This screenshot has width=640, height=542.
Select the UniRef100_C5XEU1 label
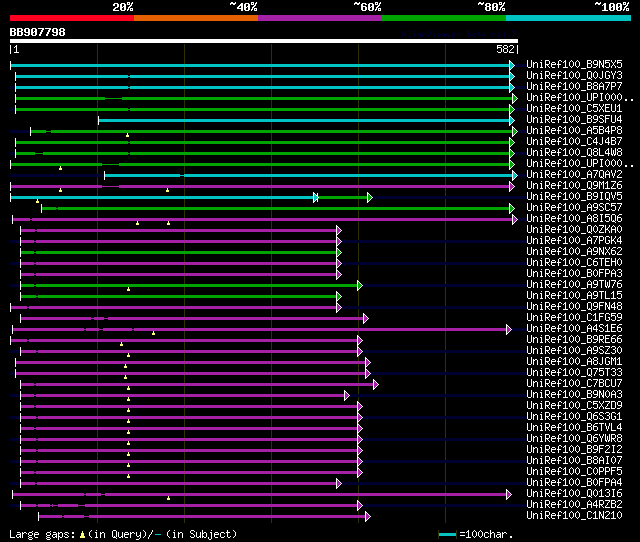coord(574,109)
